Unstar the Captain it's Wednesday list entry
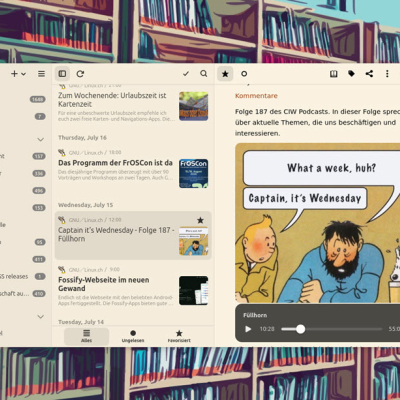The width and height of the screenshot is (400, 400). coord(200,220)
